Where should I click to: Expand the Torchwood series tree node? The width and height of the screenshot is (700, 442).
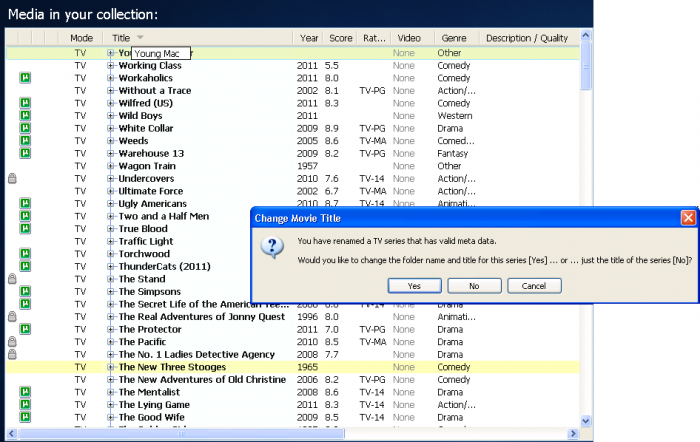click(110, 254)
